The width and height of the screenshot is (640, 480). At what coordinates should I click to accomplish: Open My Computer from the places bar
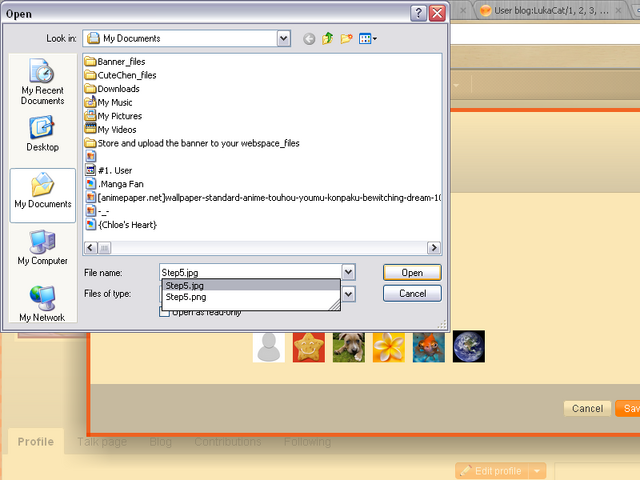click(42, 247)
